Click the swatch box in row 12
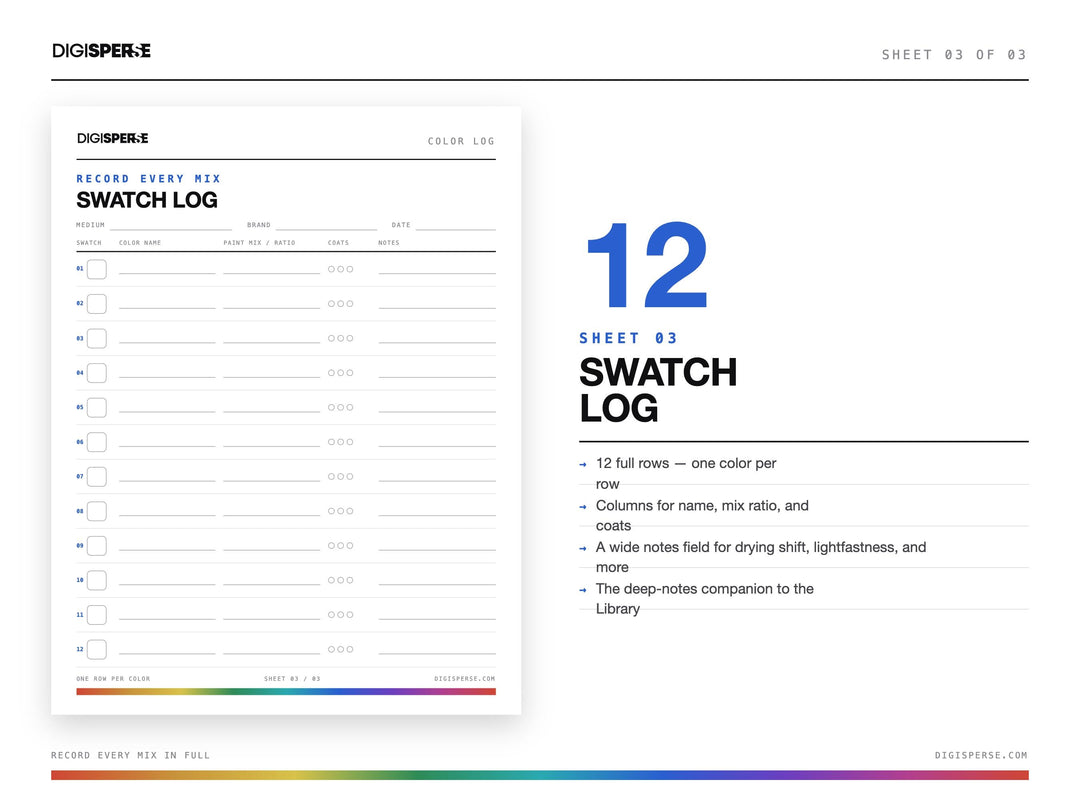Viewport: 1080px width, 810px height. click(97, 649)
